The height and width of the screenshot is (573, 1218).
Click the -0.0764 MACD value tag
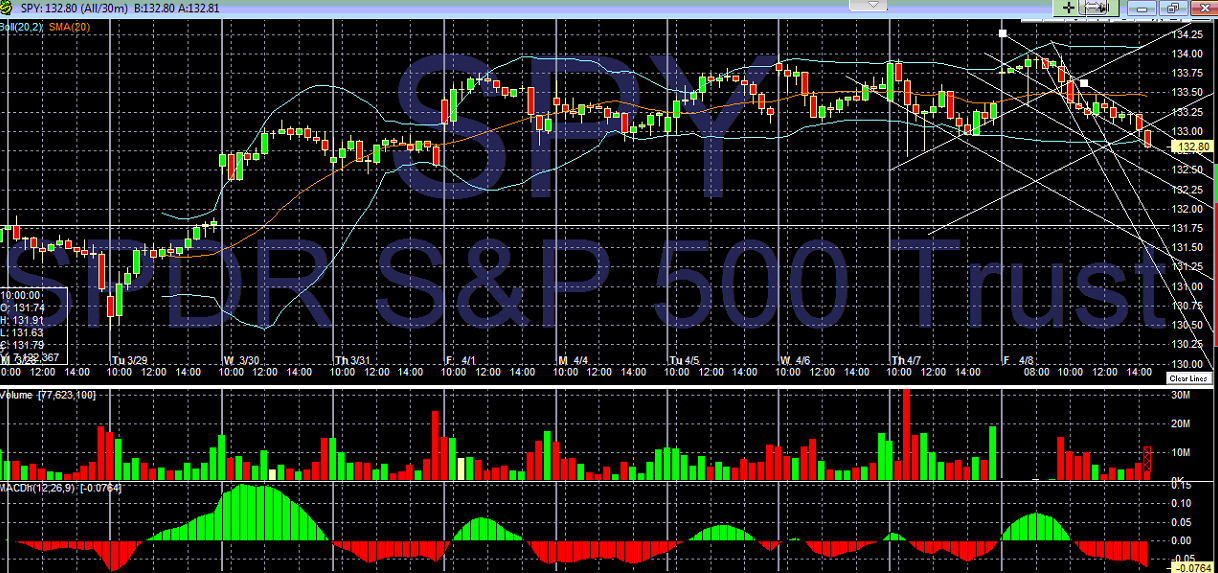point(1191,568)
